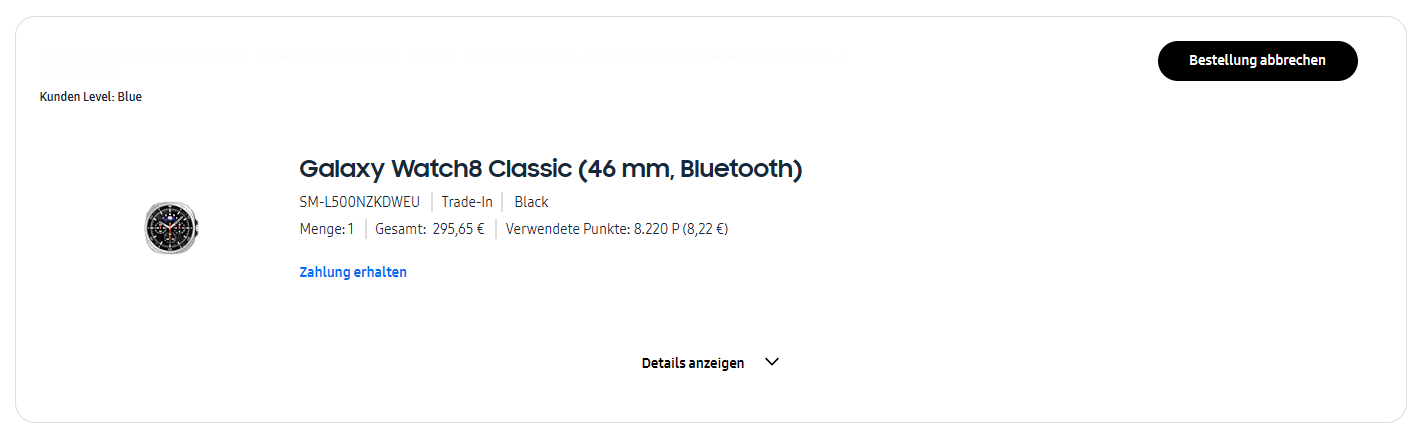Click the faint Bestelldatum order date
Viewport: 1422px width, 446px height.
pyautogui.click(x=320, y=57)
